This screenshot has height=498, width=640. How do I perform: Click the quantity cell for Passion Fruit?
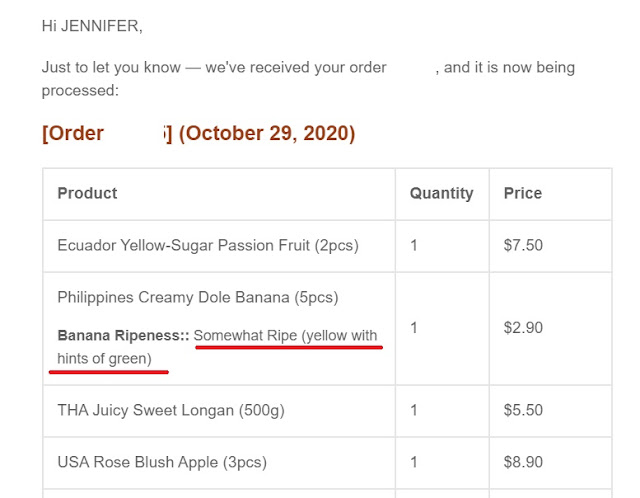(442, 246)
